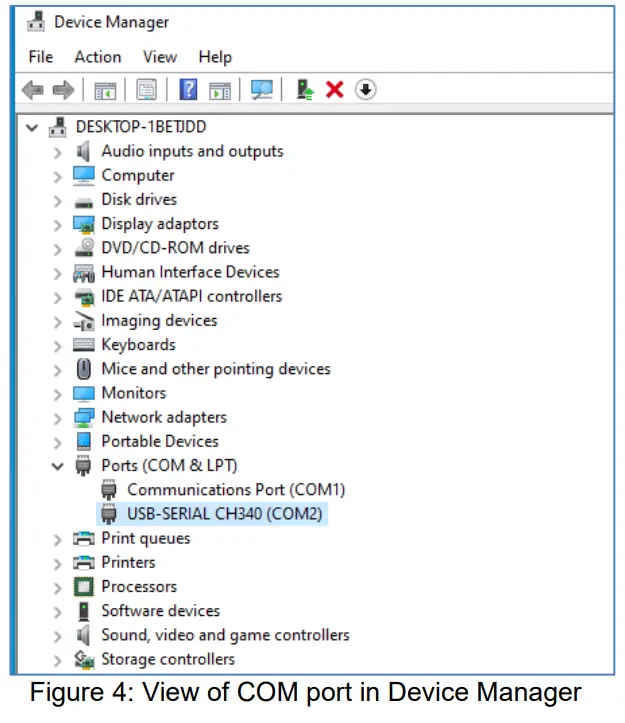Viewport: 625px width, 723px height.
Task: Open the Help menu
Action: [x=215, y=57]
